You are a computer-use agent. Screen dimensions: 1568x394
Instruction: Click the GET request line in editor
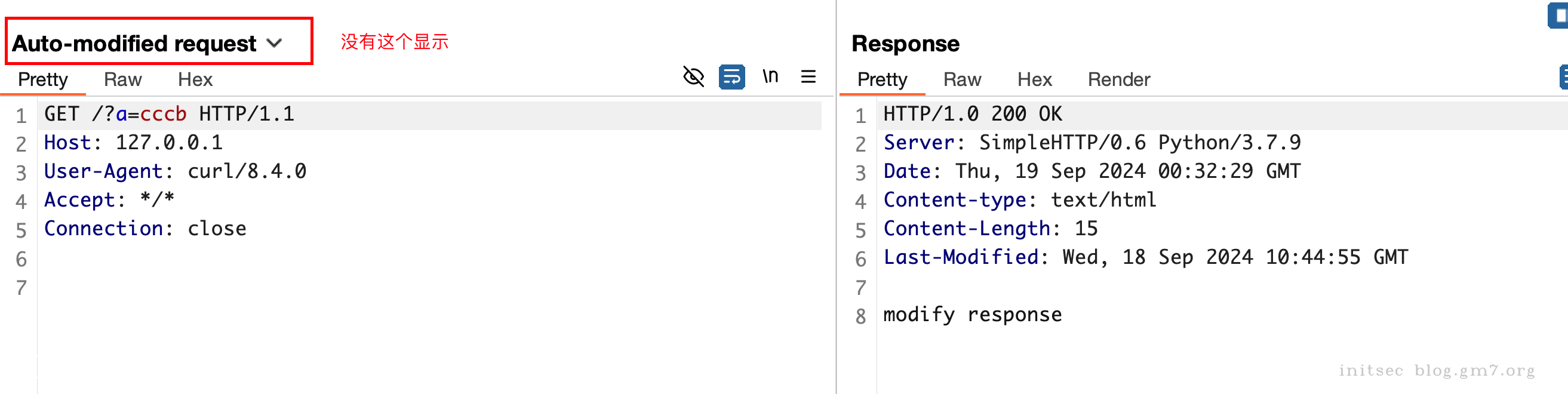click(x=169, y=114)
